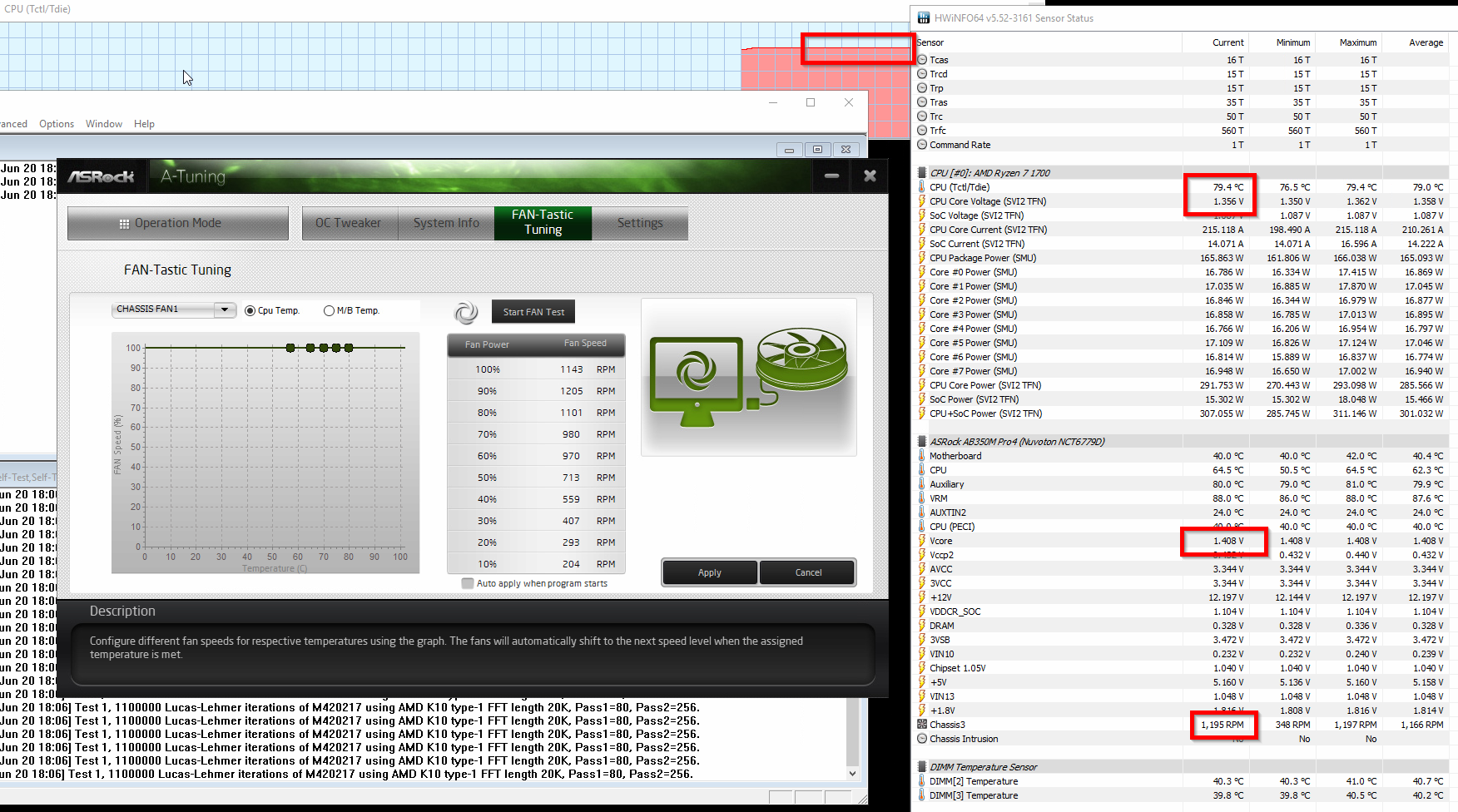
Task: Click the lightning icon for CPU Package Power
Action: (922, 258)
